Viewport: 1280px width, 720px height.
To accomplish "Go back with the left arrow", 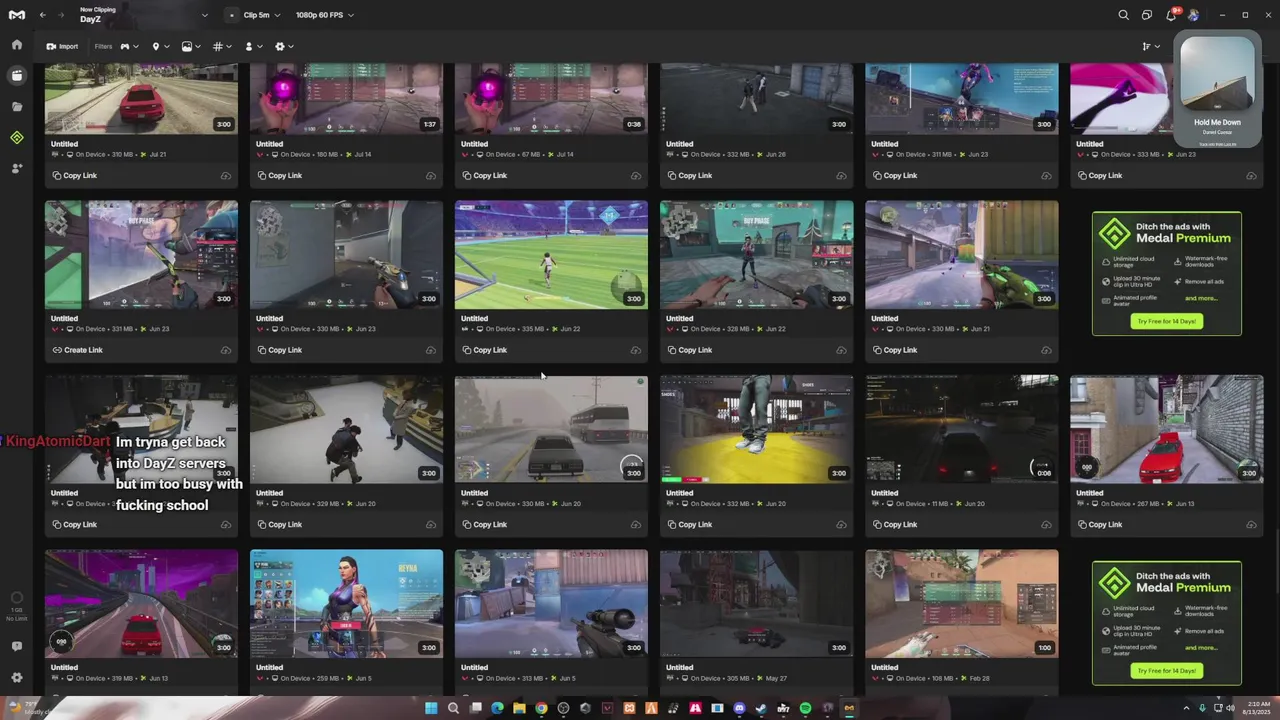I will coord(43,15).
